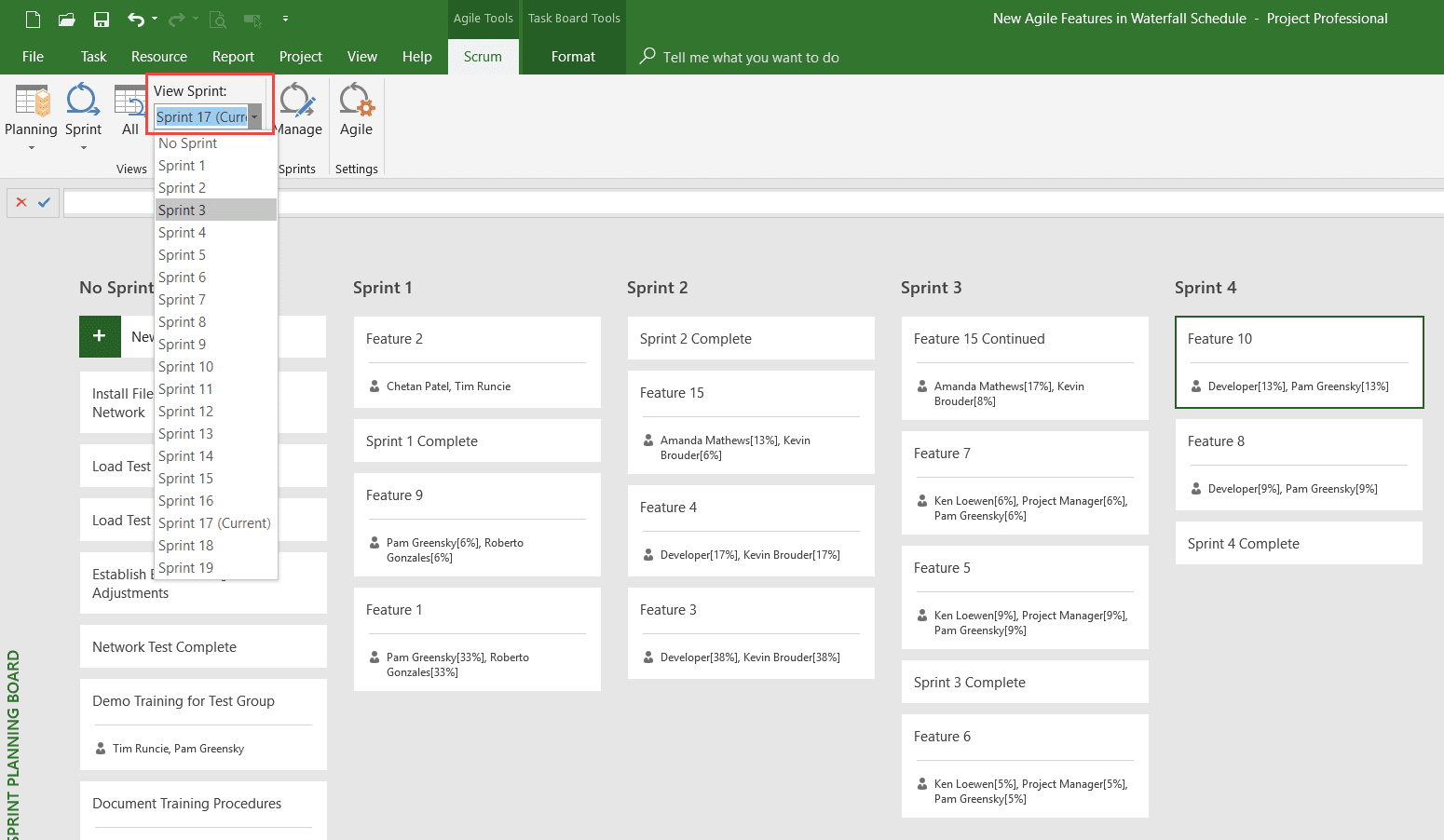
Task: Undo the last action
Action: tap(136, 19)
